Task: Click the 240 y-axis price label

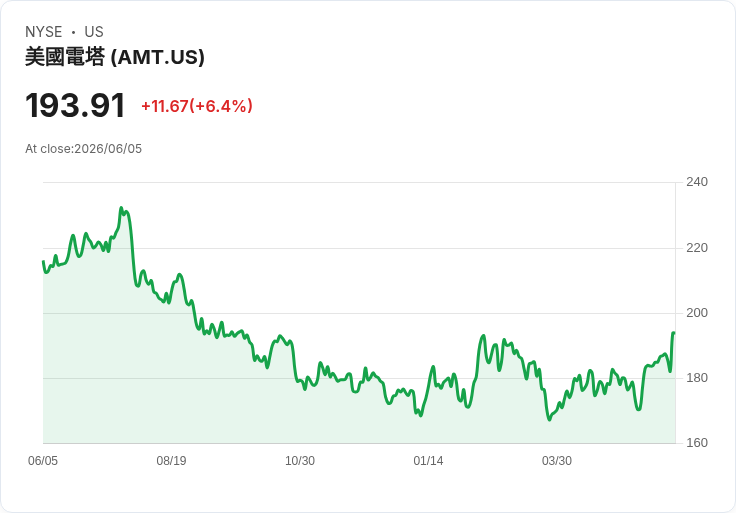Action: click(x=697, y=182)
